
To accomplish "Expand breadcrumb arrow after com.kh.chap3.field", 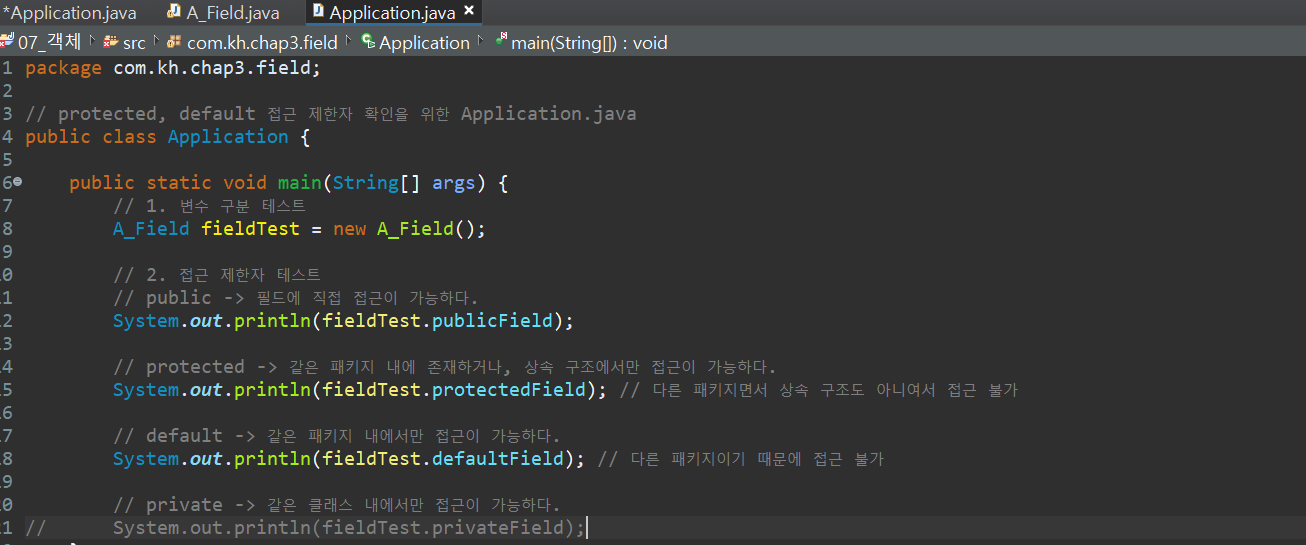I will [x=349, y=41].
